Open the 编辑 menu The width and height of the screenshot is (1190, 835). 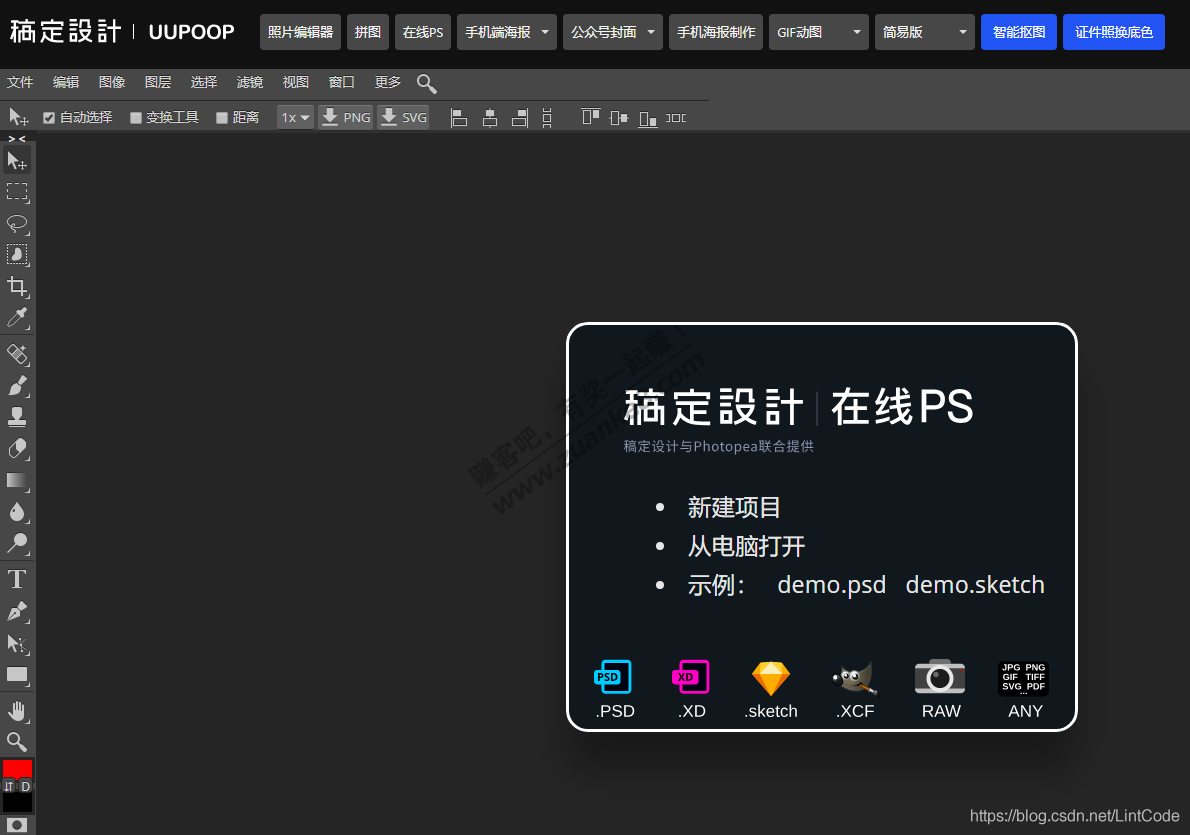66,82
